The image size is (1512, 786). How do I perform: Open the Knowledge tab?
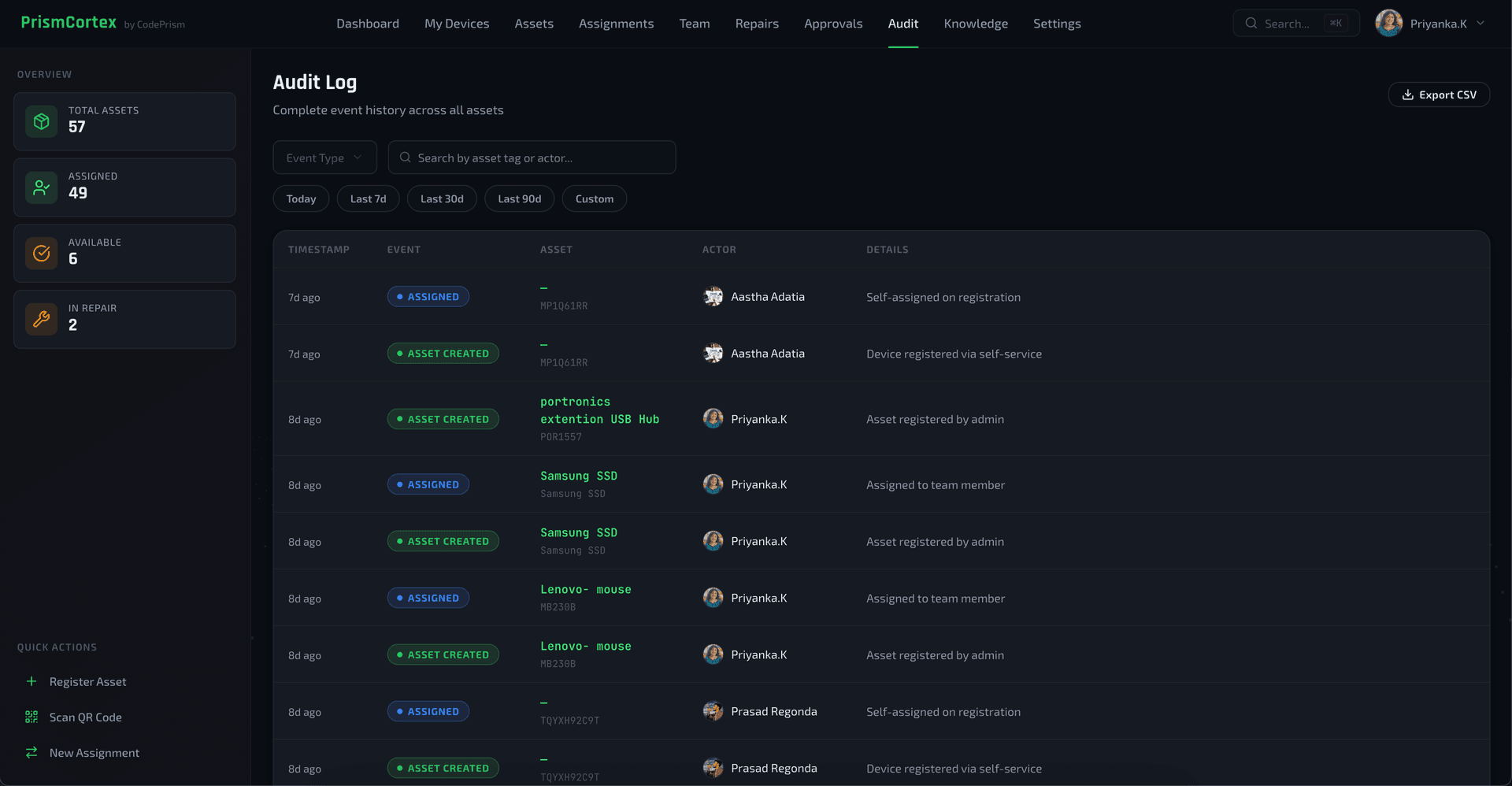tap(976, 24)
